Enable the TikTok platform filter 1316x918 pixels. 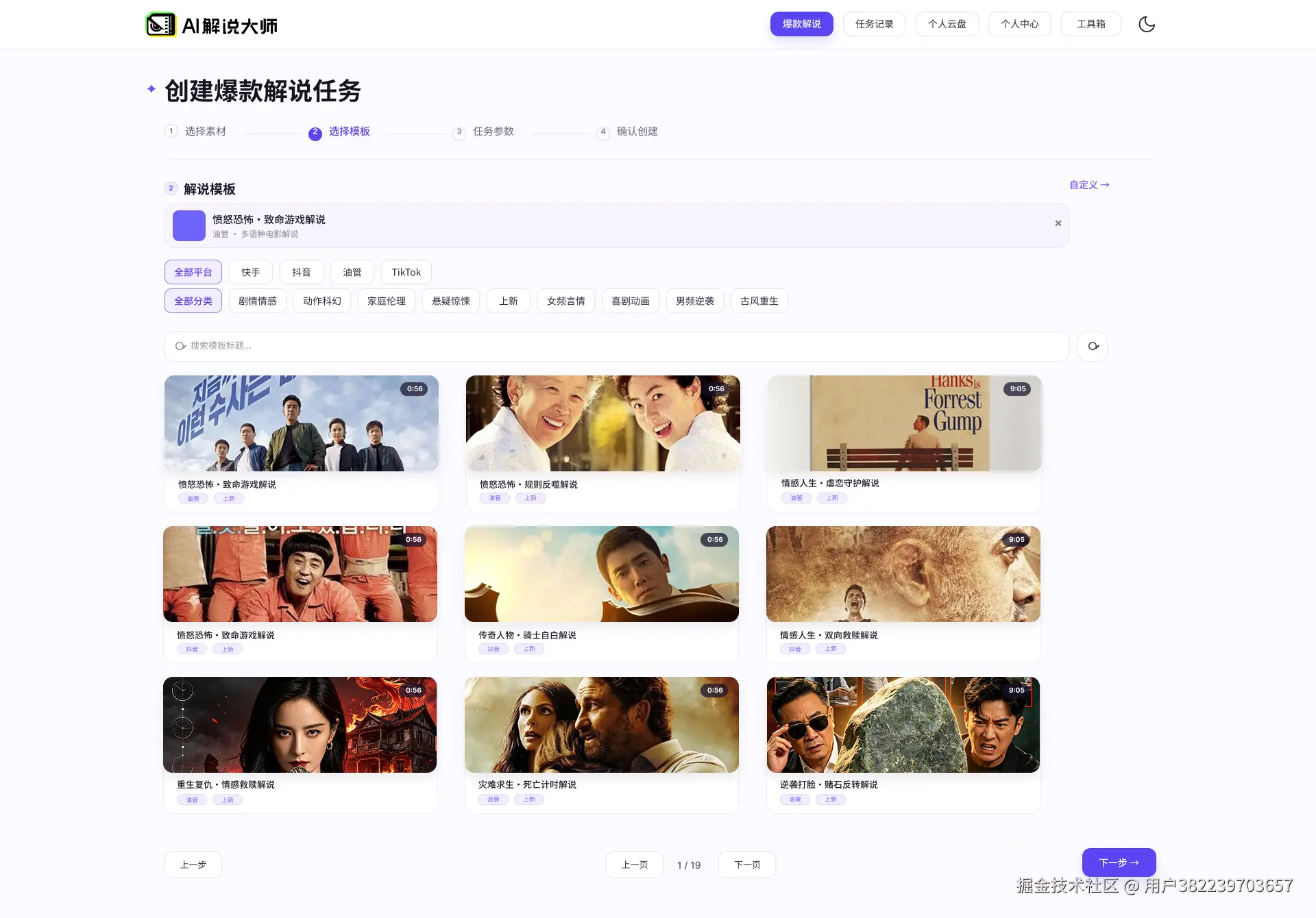click(x=406, y=272)
